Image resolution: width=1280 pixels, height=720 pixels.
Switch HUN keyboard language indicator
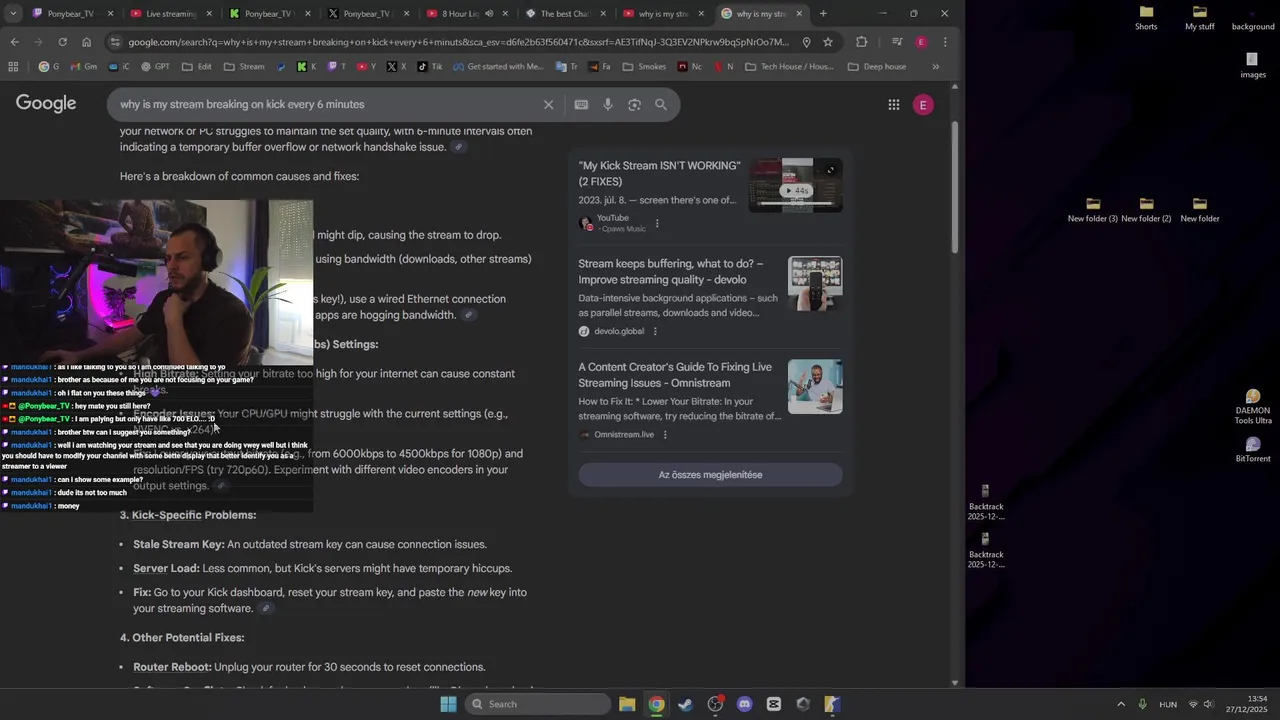click(1168, 705)
